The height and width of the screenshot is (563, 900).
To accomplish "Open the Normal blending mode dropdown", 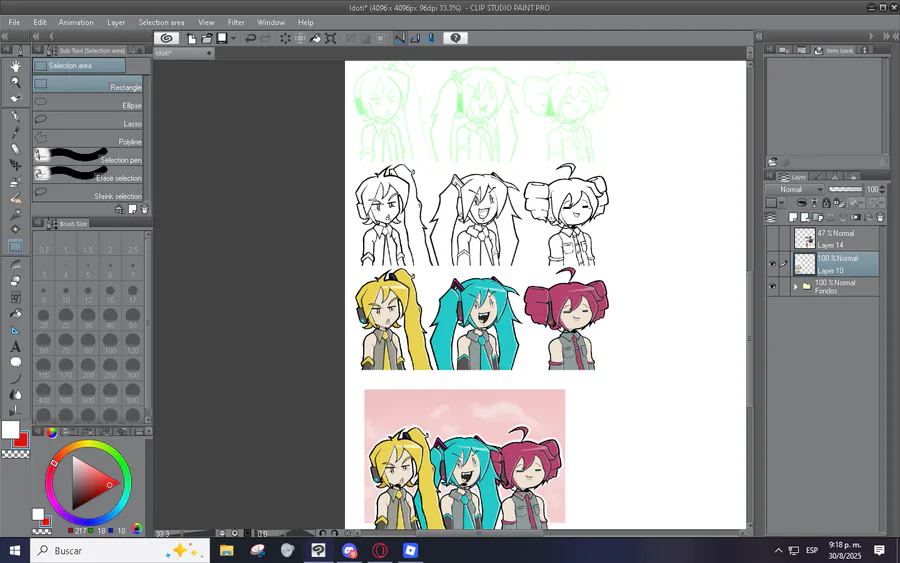I will [x=794, y=189].
